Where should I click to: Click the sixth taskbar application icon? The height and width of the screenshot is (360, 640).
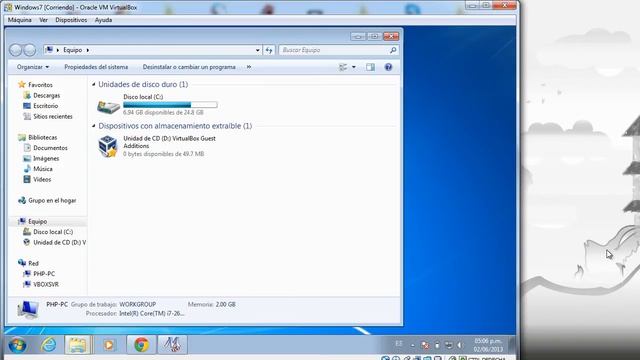[x=173, y=345]
